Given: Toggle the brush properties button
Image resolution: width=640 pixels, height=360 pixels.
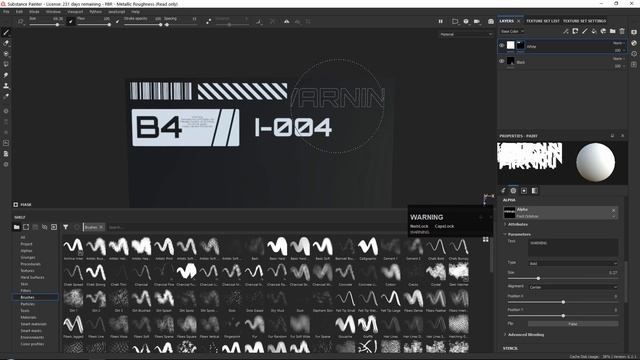Looking at the screenshot, I should pyautogui.click(x=503, y=191).
